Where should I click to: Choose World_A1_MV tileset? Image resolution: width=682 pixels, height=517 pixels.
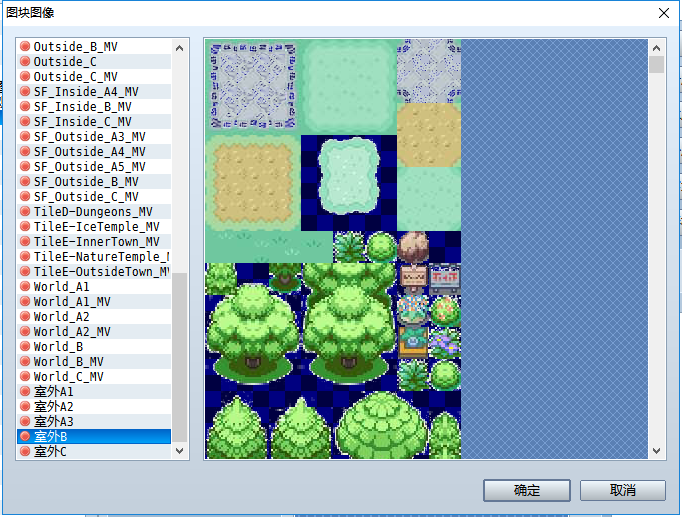94,301
